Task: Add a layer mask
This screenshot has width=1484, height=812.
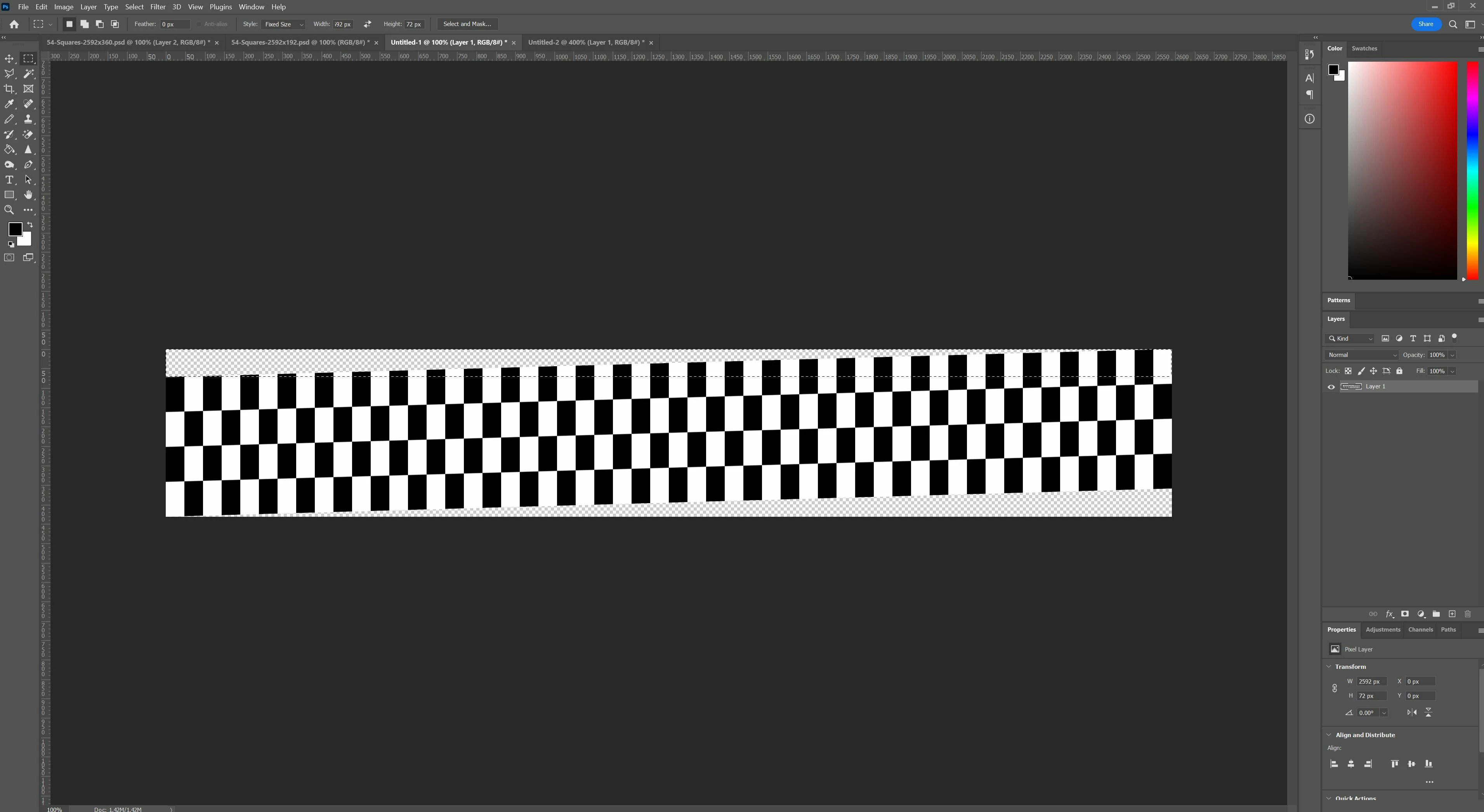Action: [1404, 615]
